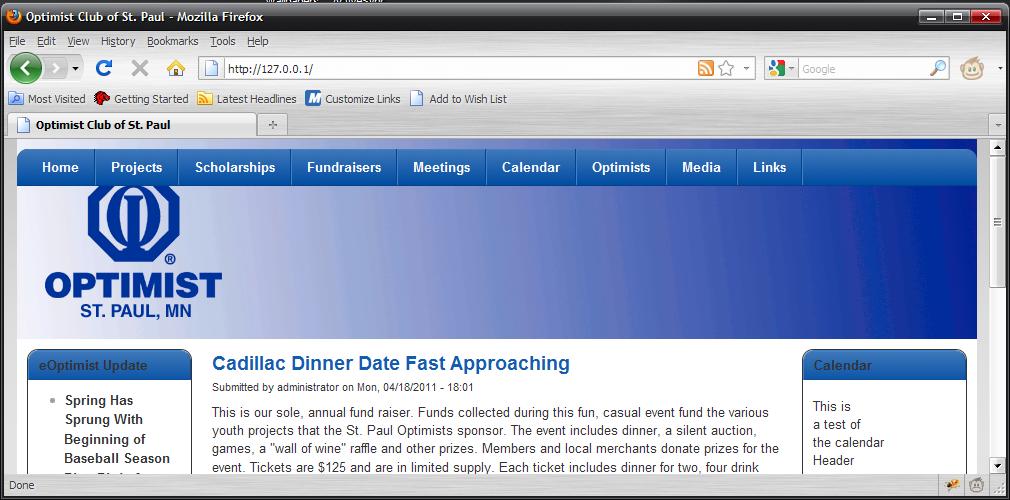Open the Scholarships navigation item
Image resolution: width=1010 pixels, height=500 pixels.
coord(235,168)
